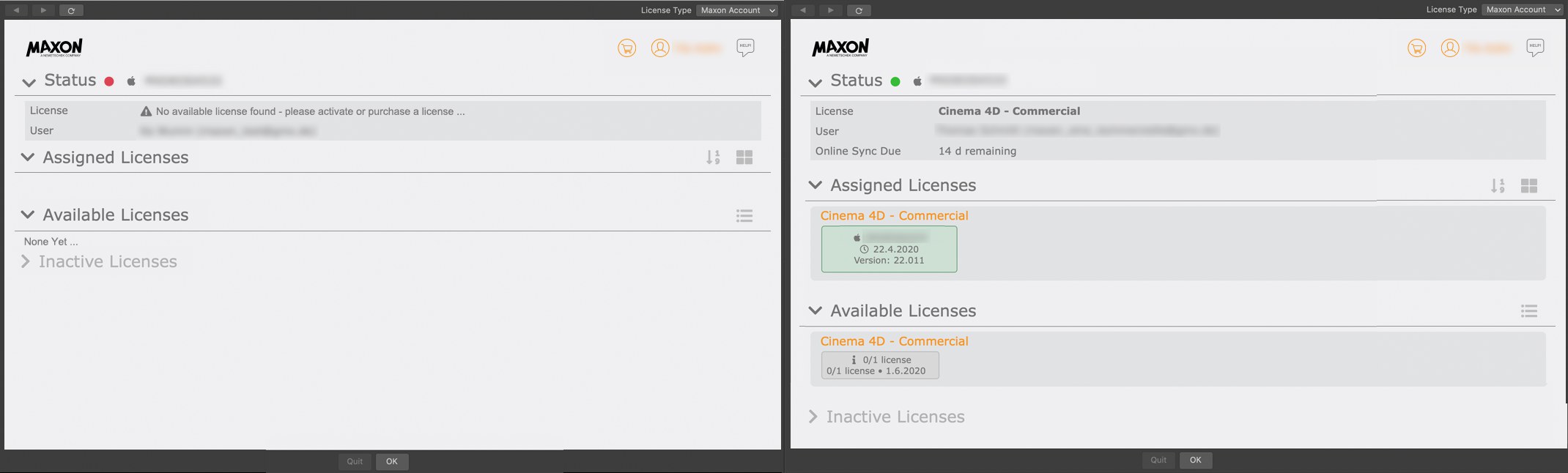Expand Inactive Licenses section in right window
1568x473 pixels.
(813, 417)
